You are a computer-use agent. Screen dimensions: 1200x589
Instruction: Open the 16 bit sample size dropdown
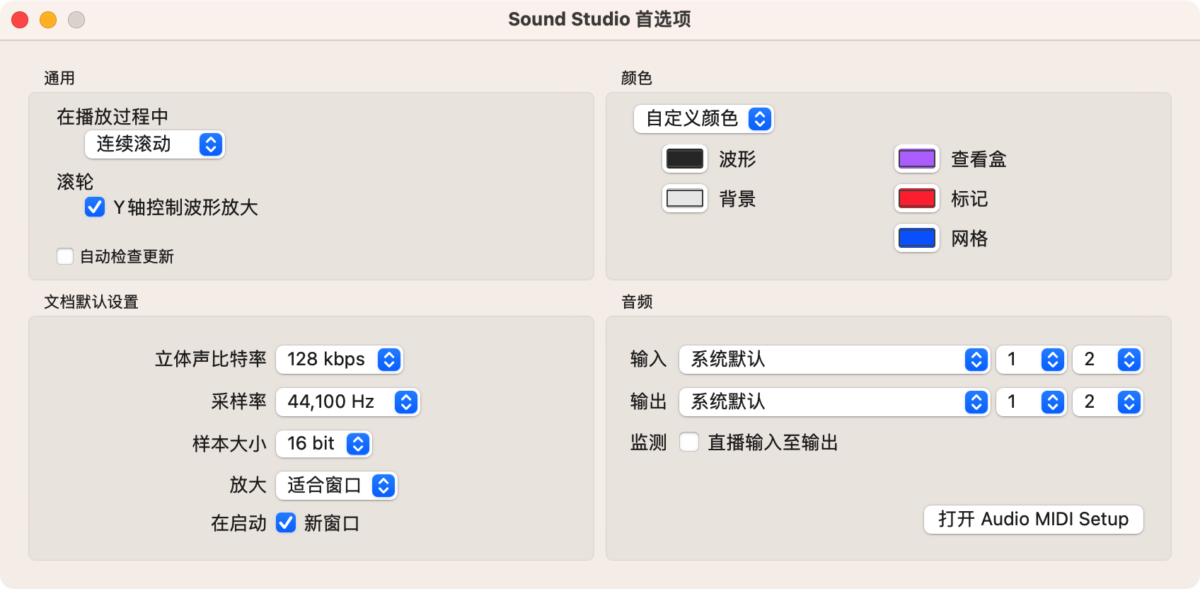323,443
